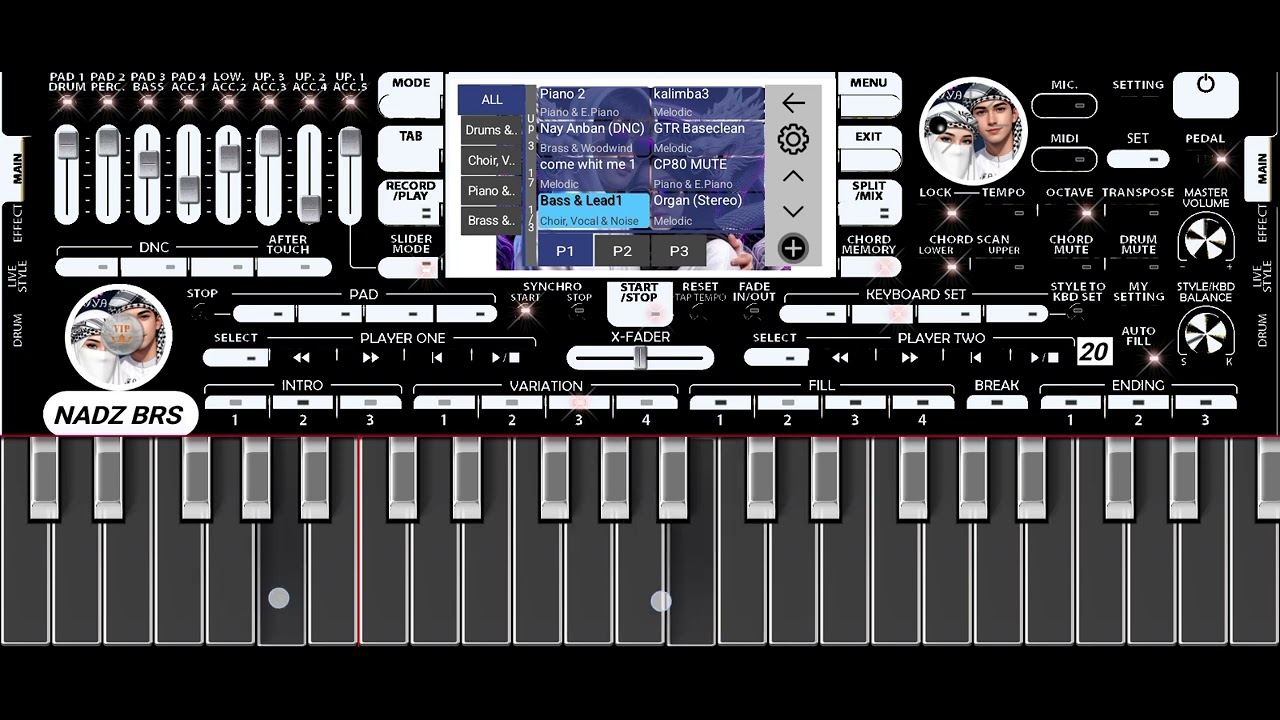Image resolution: width=1280 pixels, height=720 pixels.
Task: Fast-forward Player One
Action: (370, 357)
